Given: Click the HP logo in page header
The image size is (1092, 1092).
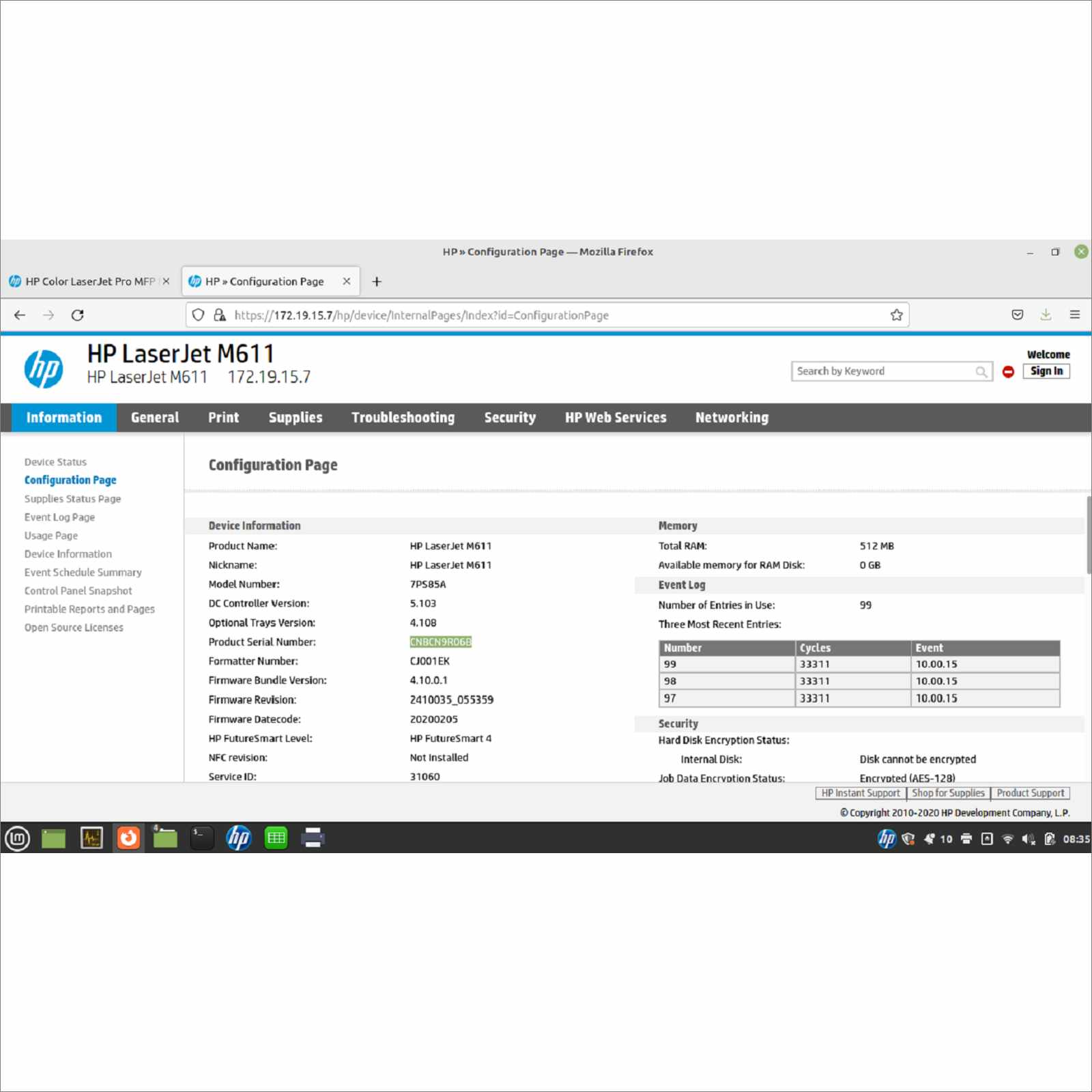Looking at the screenshot, I should click(x=44, y=369).
